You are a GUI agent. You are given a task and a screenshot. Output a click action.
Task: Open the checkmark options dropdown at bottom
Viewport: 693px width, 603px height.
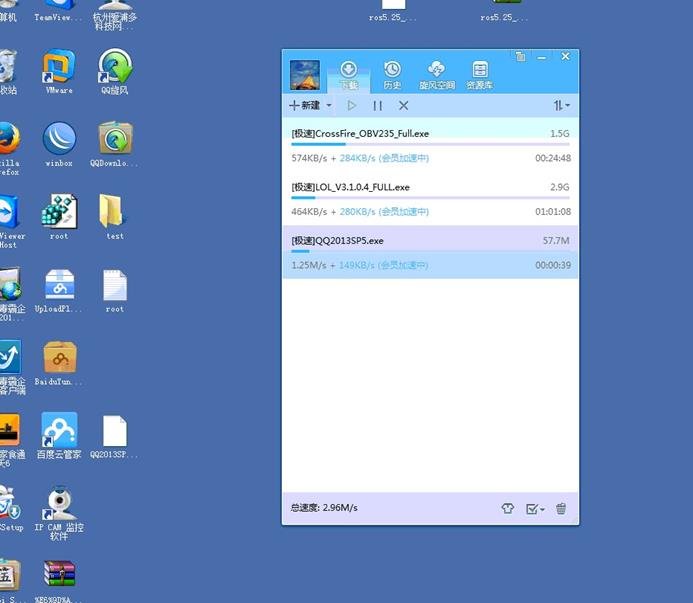[x=535, y=509]
